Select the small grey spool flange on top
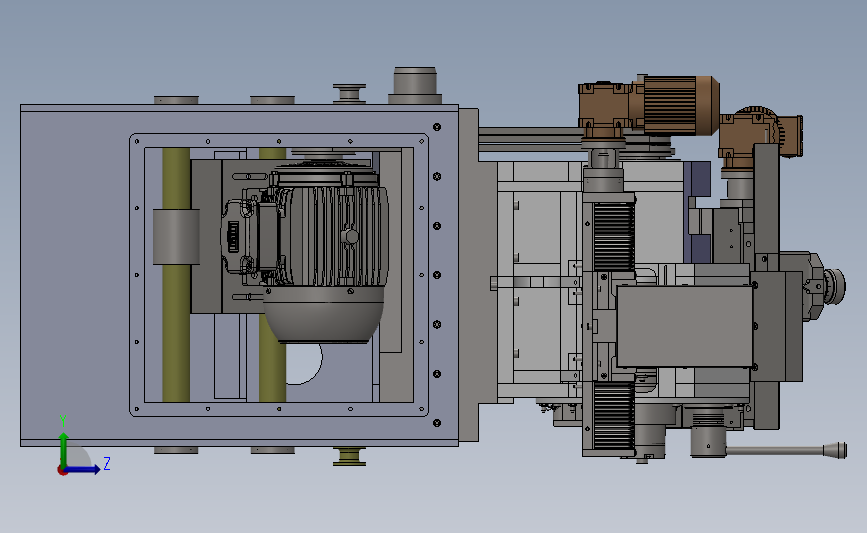 point(349,93)
